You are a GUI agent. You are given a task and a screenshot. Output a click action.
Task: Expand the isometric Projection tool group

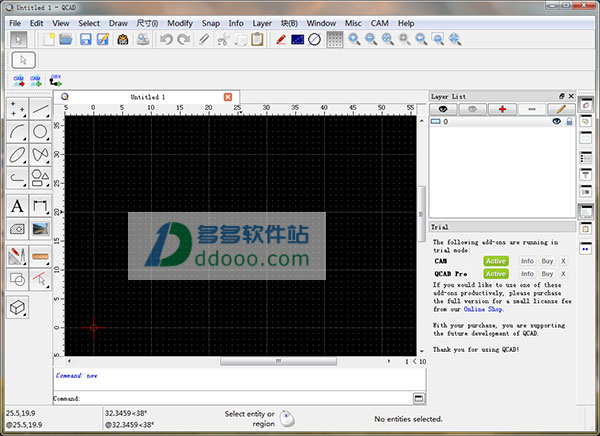(x=17, y=307)
